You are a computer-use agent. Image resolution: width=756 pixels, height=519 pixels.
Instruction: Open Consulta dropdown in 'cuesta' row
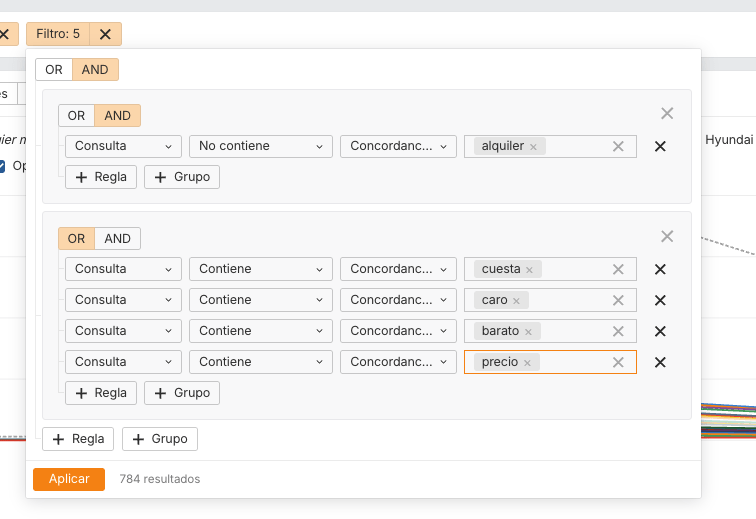[123, 269]
